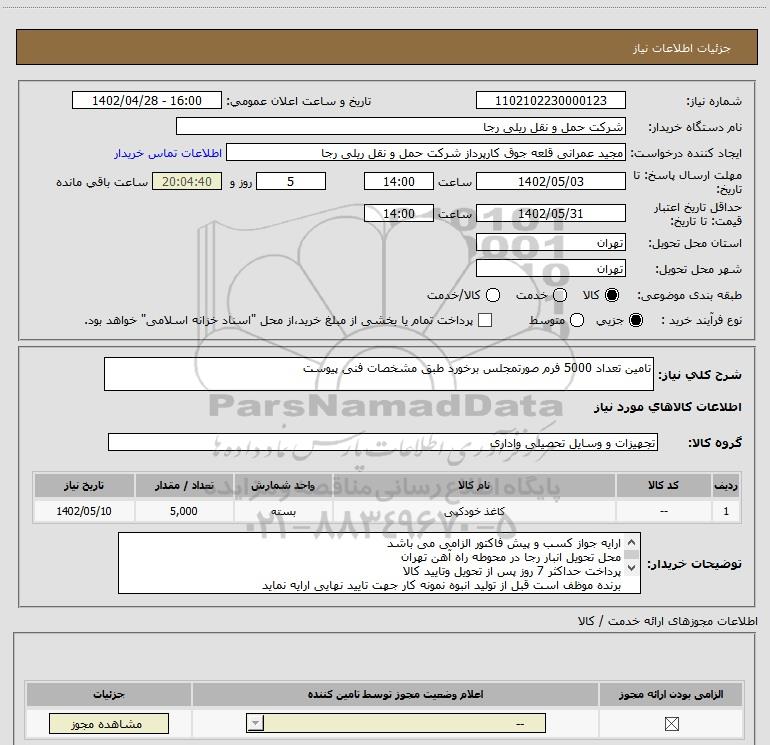The image size is (770, 745).
Task: Click the مشاهده مجوز button
Action: coord(109,724)
